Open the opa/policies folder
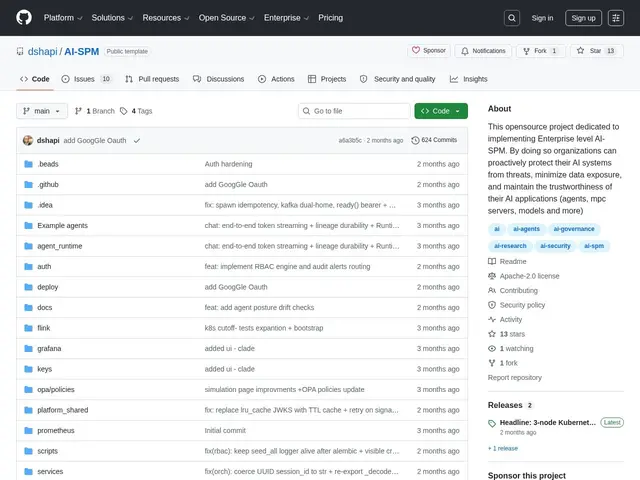The height and width of the screenshot is (480, 640). pyautogui.click(x=56, y=389)
